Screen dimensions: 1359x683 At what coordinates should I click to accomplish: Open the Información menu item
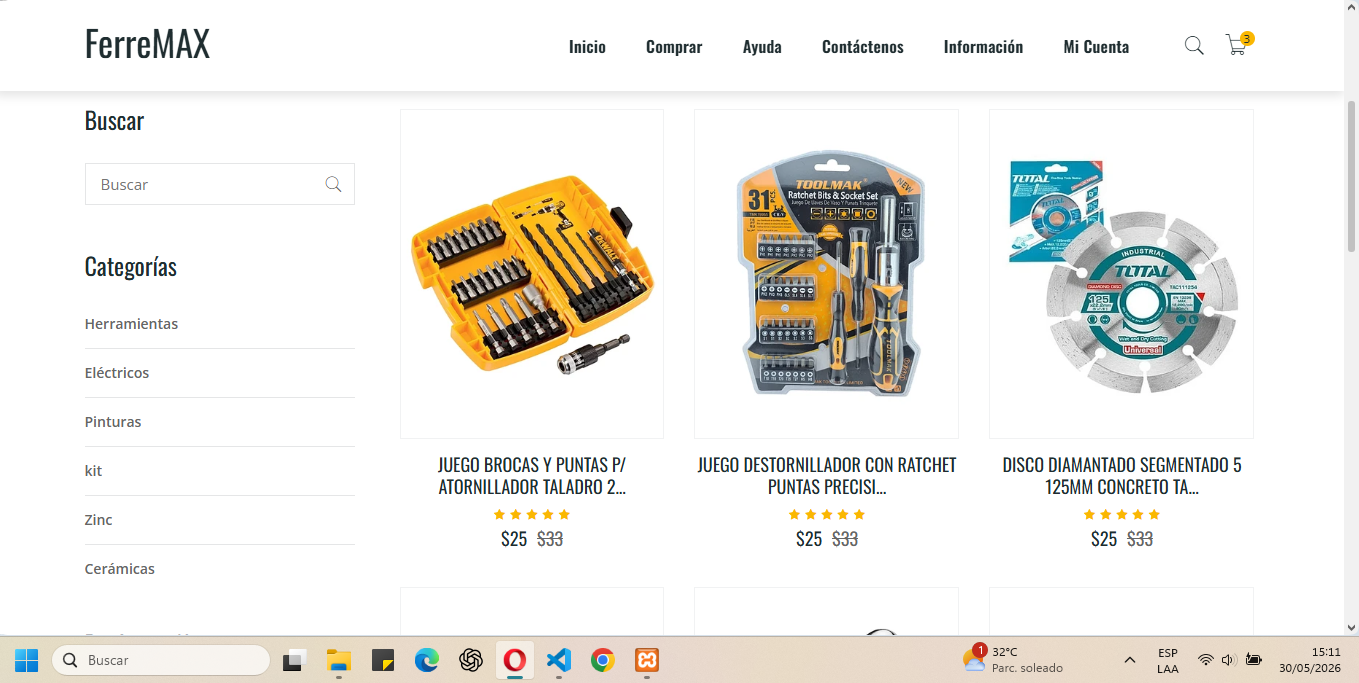(x=983, y=46)
